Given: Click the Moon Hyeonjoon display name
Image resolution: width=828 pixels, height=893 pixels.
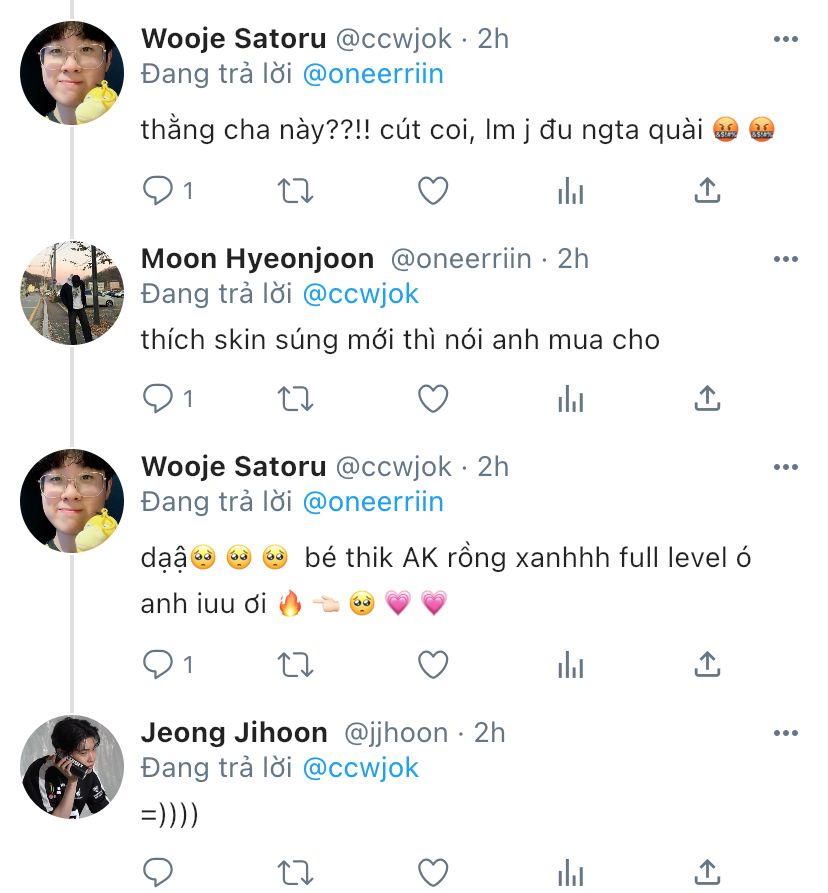Looking at the screenshot, I should [257, 259].
